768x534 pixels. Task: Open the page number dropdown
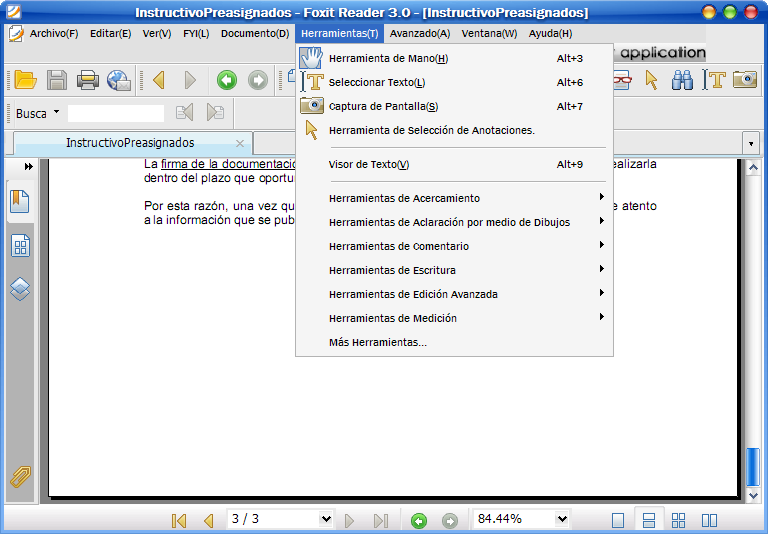325,519
